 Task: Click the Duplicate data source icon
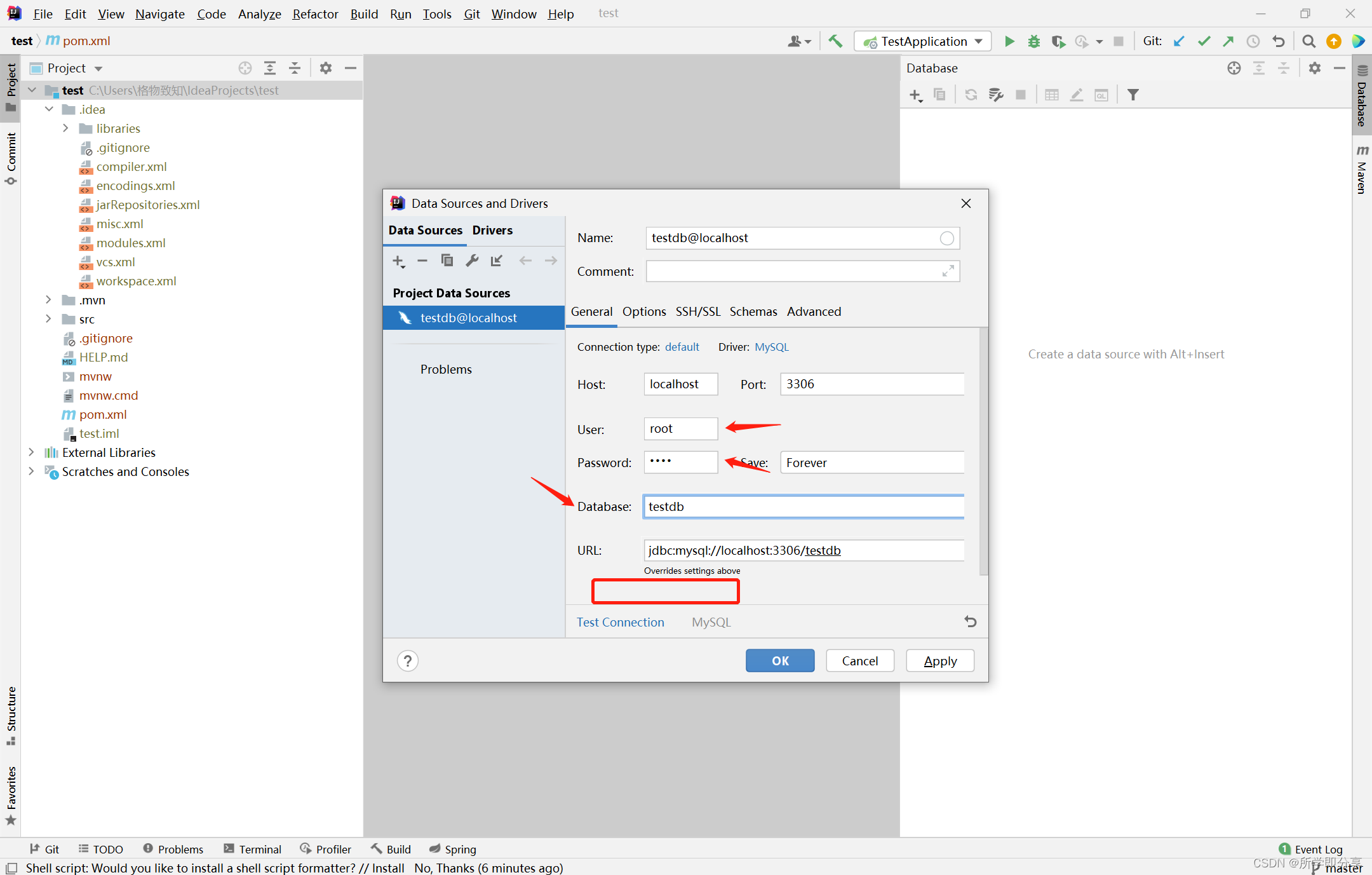coord(447,261)
